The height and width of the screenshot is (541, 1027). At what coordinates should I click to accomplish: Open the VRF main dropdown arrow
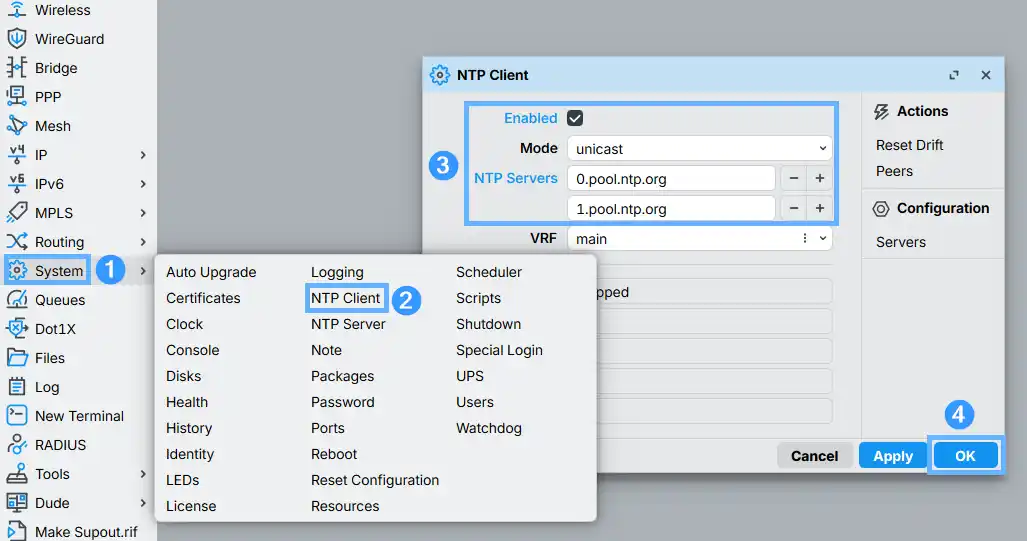click(823, 238)
